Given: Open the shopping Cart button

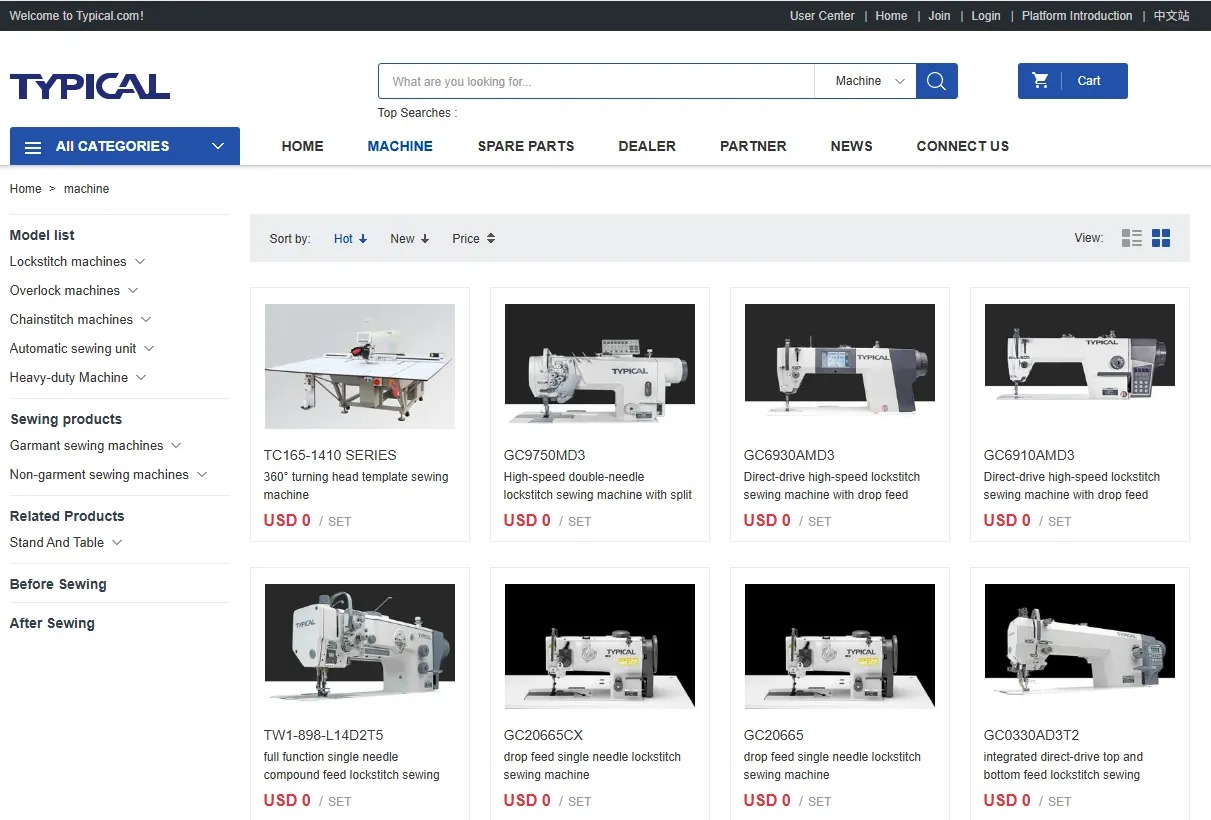Looking at the screenshot, I should pos(1072,81).
